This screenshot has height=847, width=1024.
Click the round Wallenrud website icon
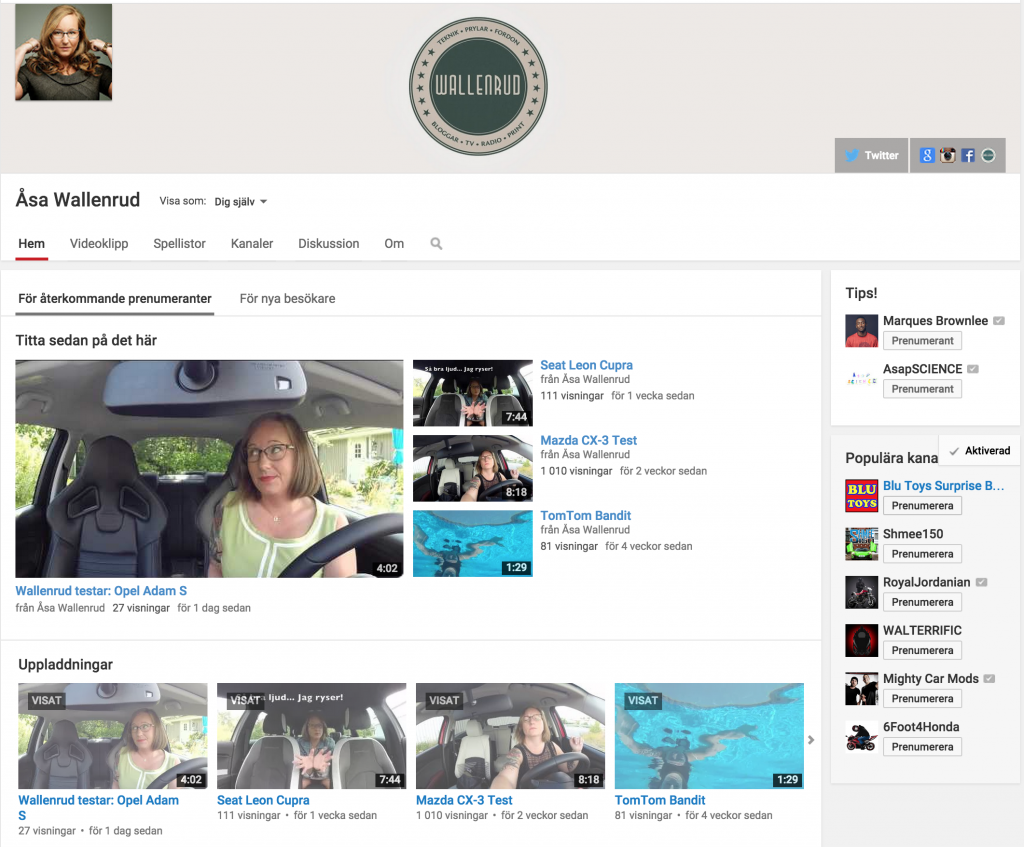(988, 155)
